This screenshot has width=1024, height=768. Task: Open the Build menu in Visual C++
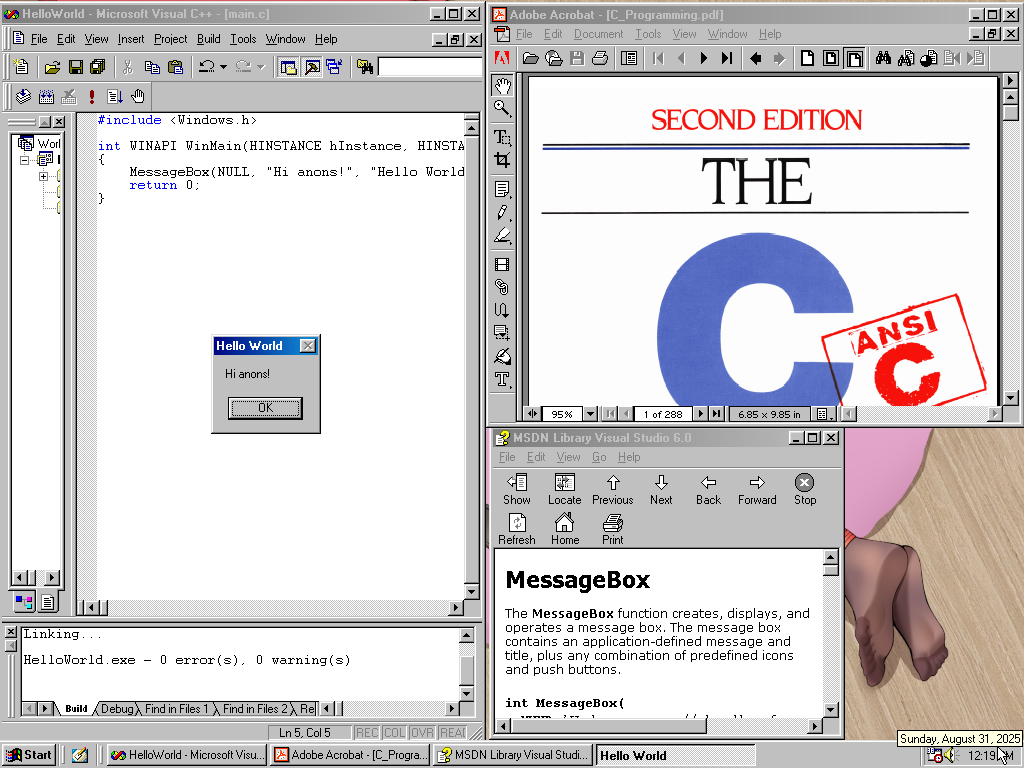(208, 39)
